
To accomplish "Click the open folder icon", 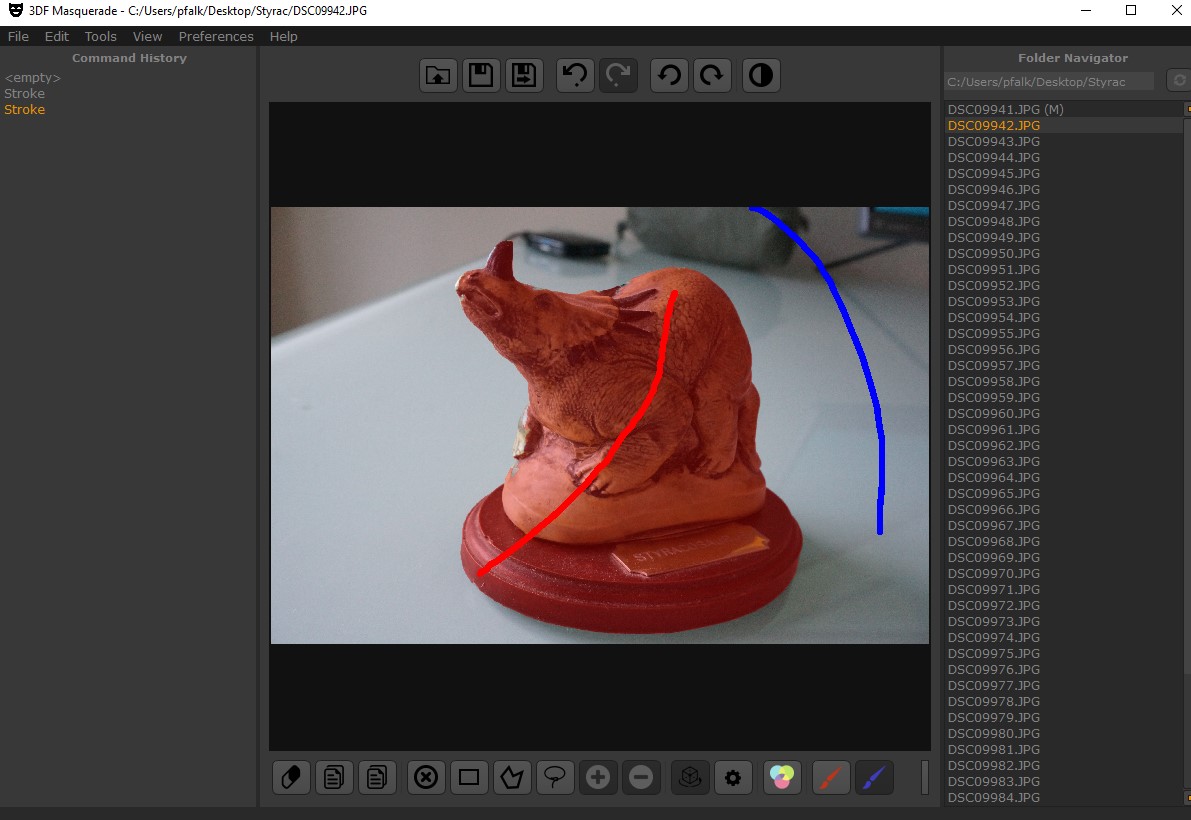I will 438,76.
